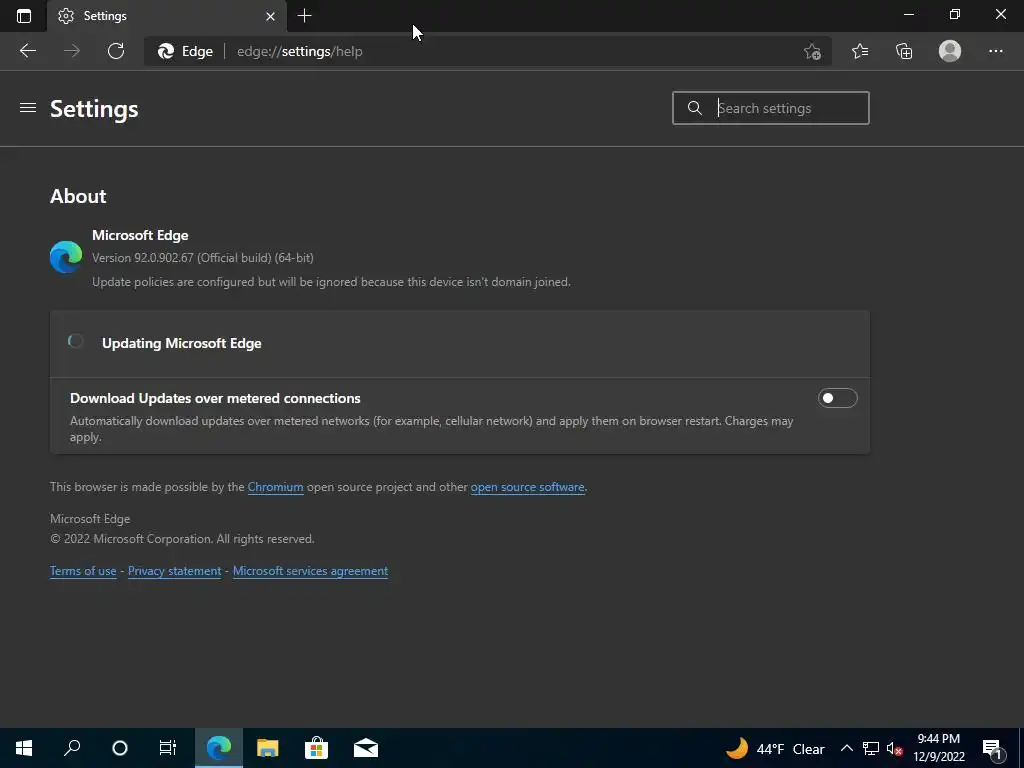The image size is (1024, 768).
Task: Click the muted volume tray icon
Action: pos(894,748)
